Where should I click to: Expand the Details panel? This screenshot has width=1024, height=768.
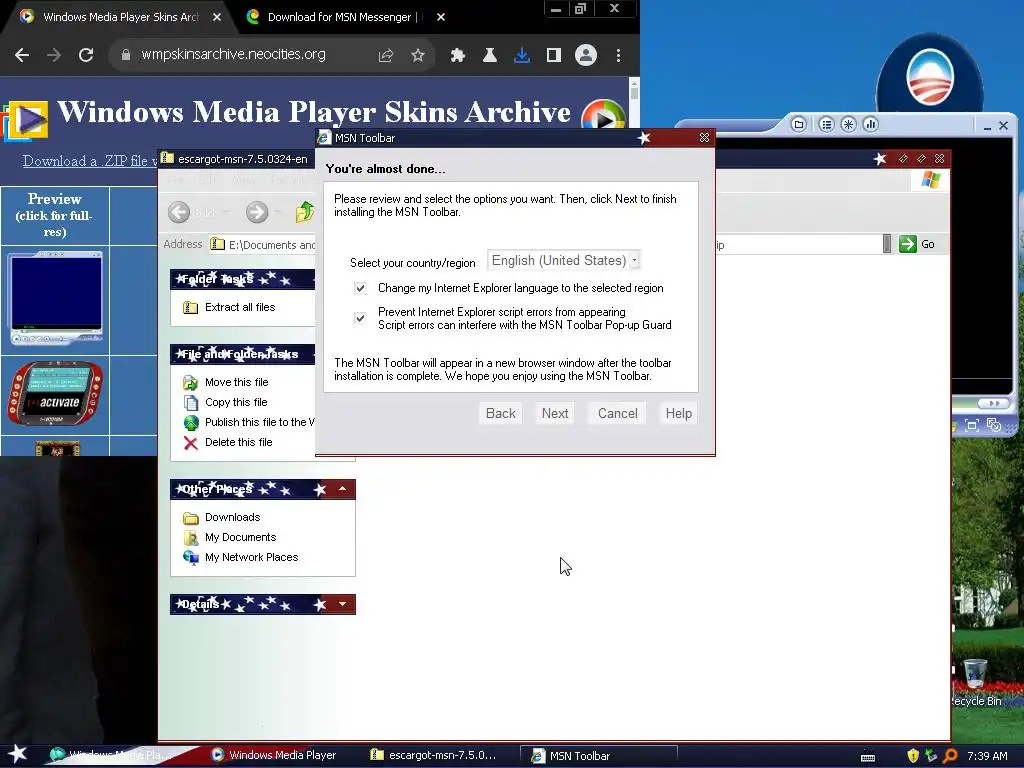[x=342, y=604]
